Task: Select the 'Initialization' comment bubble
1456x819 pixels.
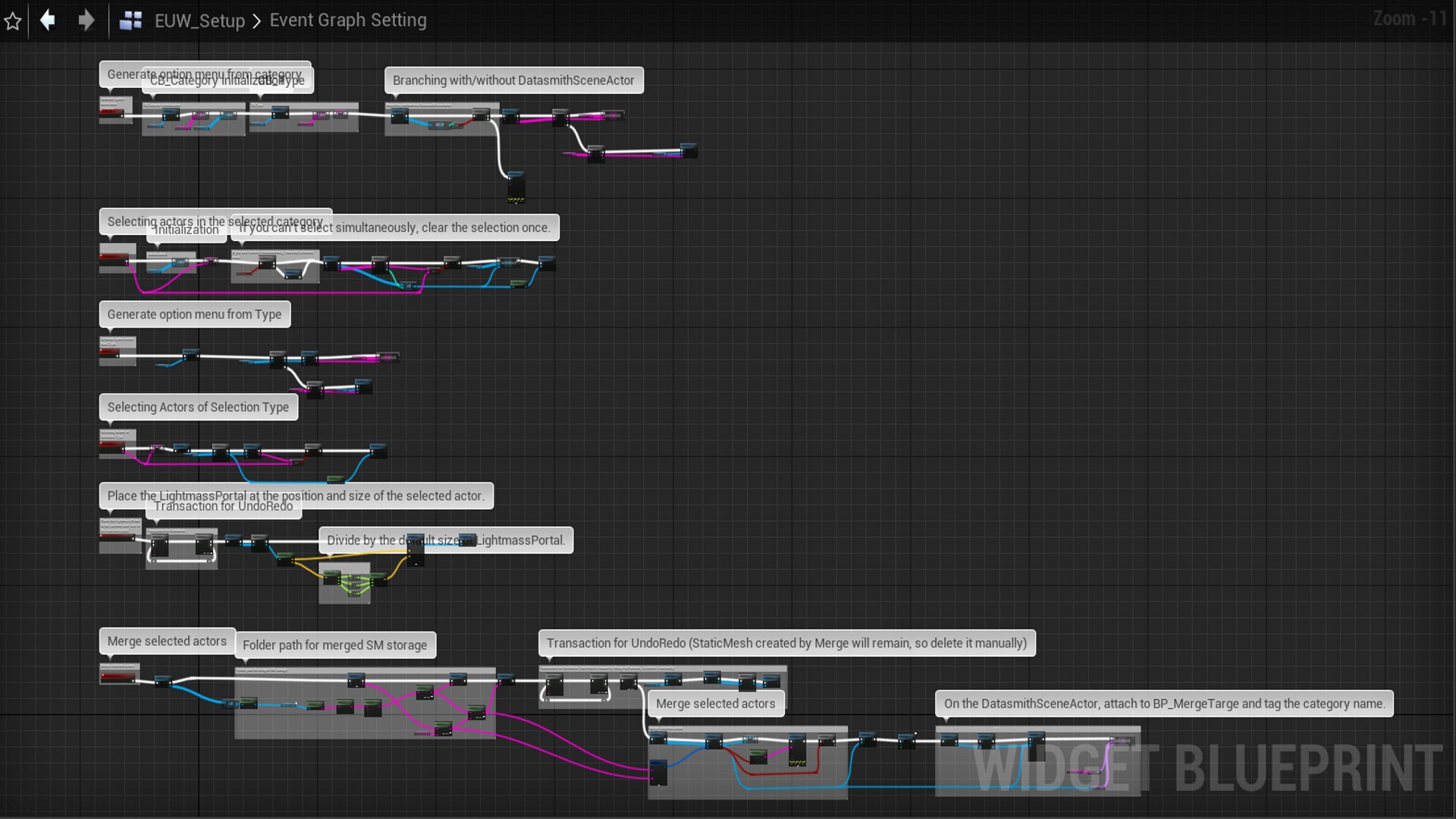Action: pyautogui.click(x=186, y=230)
